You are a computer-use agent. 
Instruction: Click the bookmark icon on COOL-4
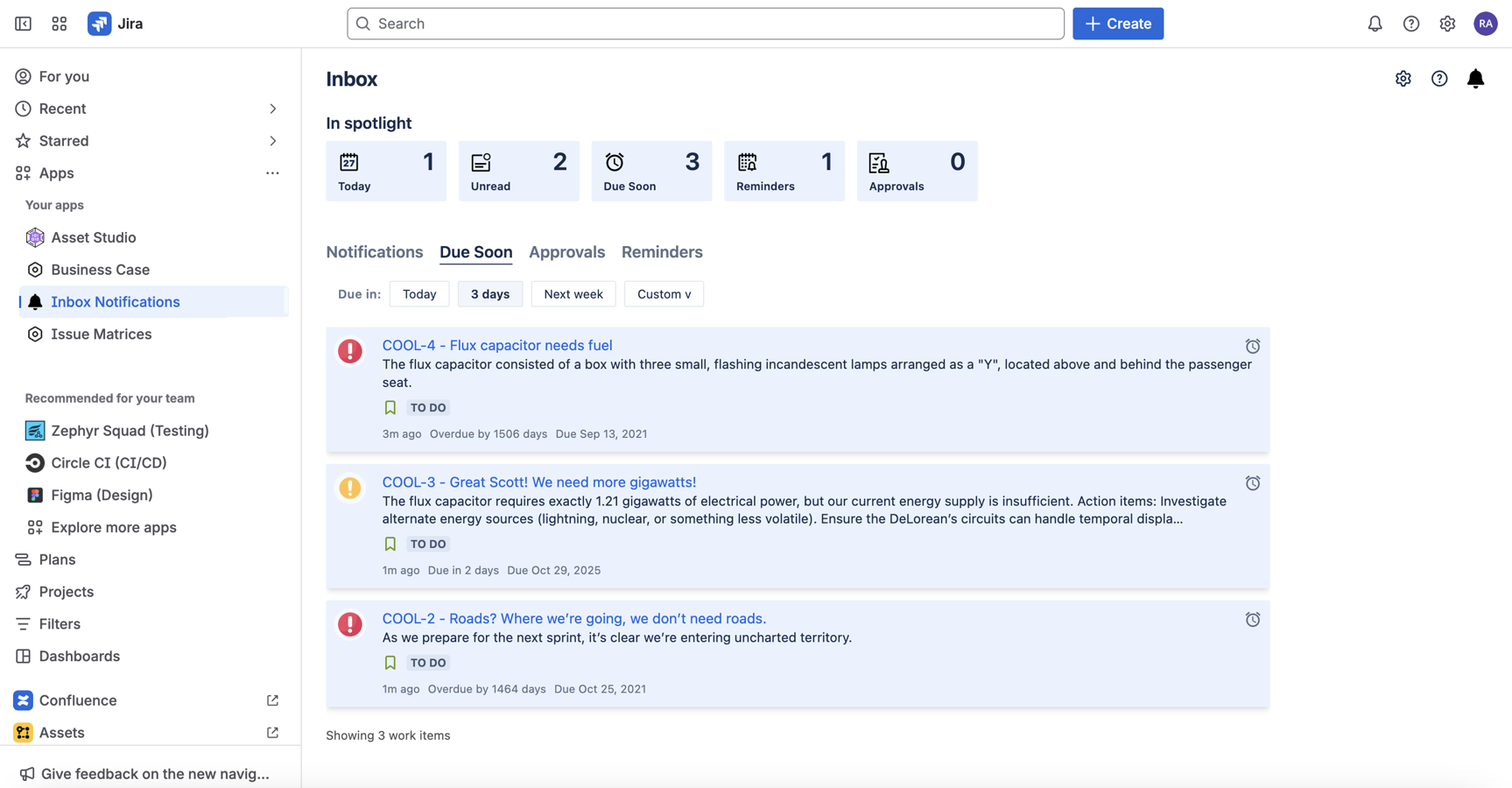click(390, 407)
